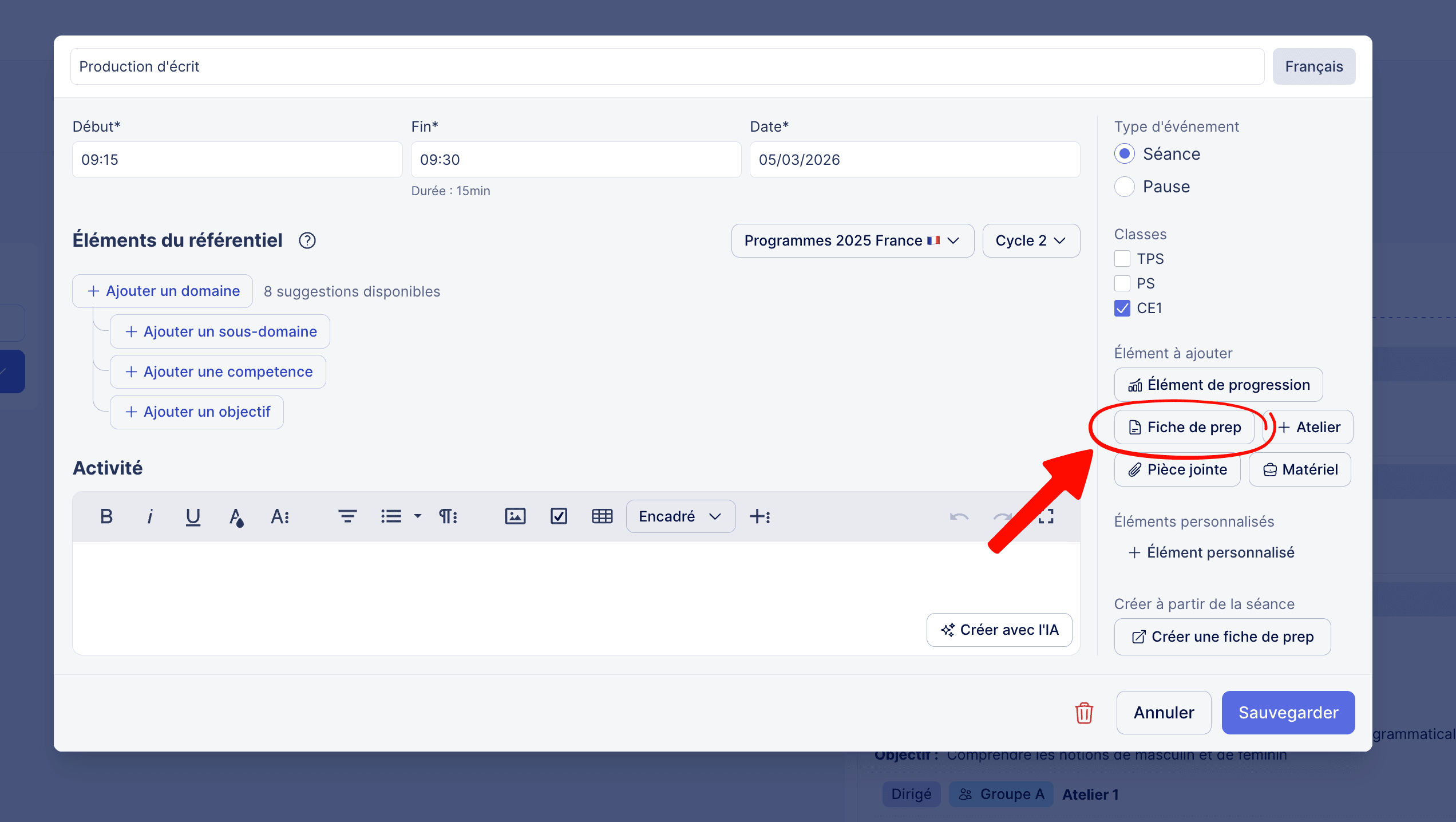Toggle bold formatting in Activité editor
Screen dimensions: 1456x822
click(x=106, y=516)
